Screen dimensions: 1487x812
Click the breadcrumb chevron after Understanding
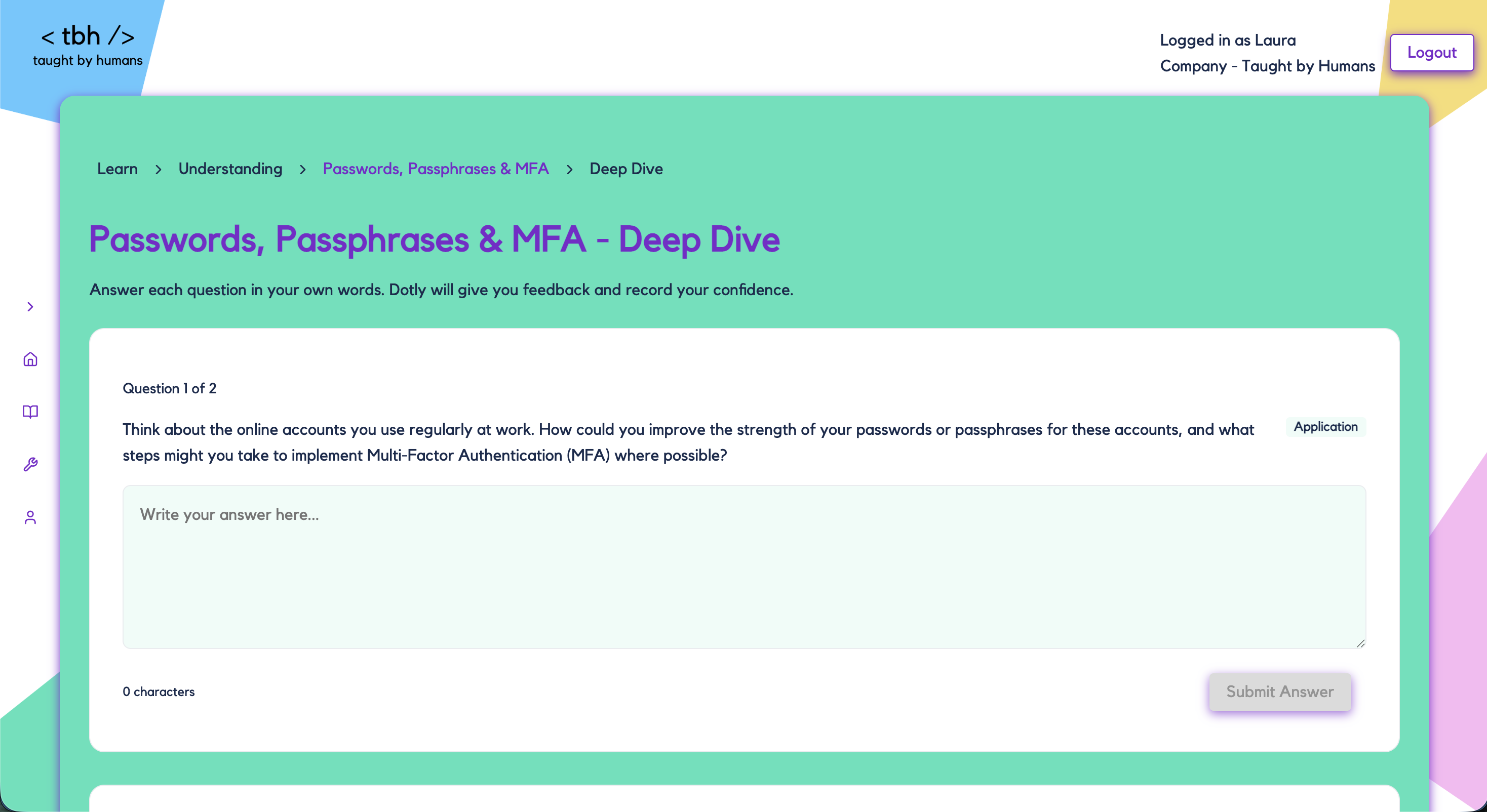click(302, 169)
